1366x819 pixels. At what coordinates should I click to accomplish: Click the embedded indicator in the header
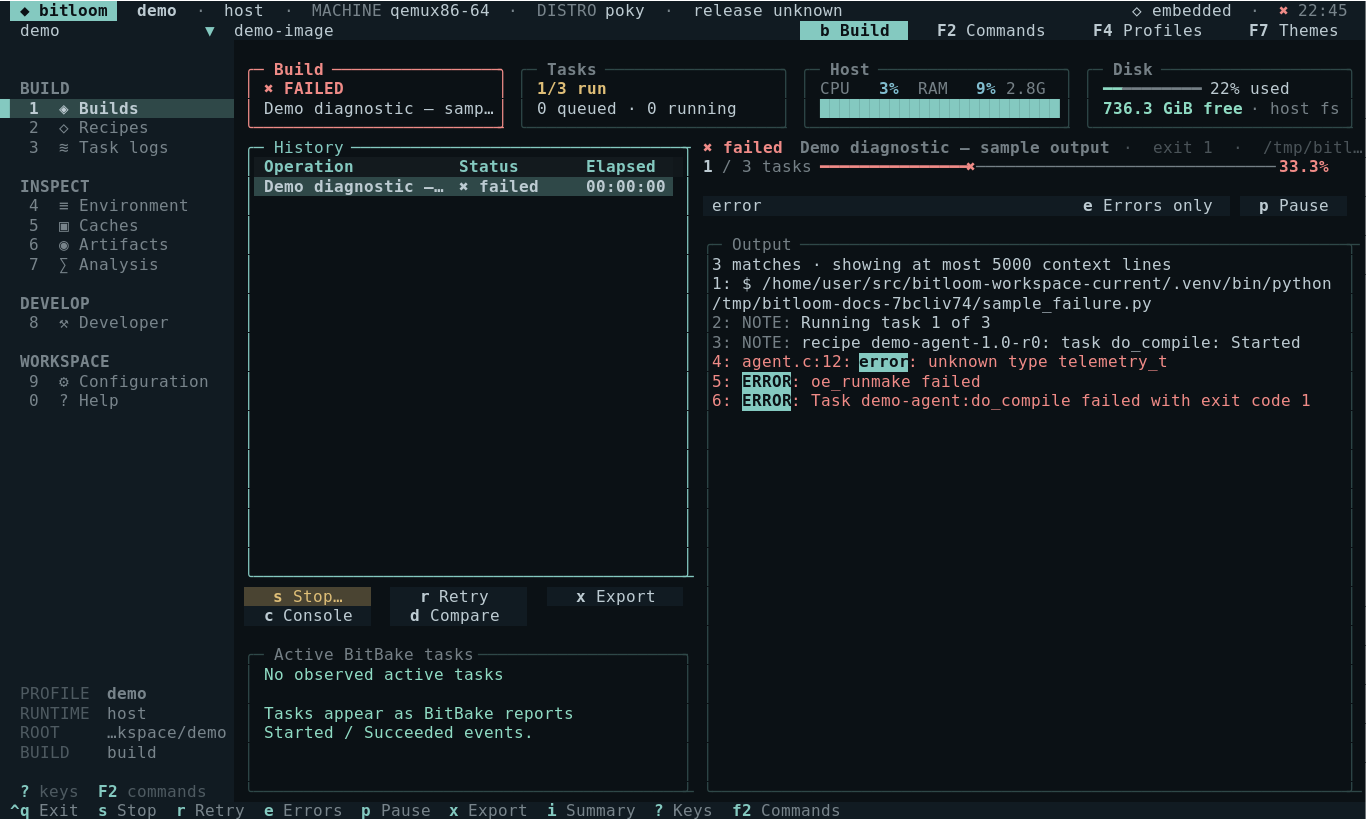click(x=1181, y=11)
